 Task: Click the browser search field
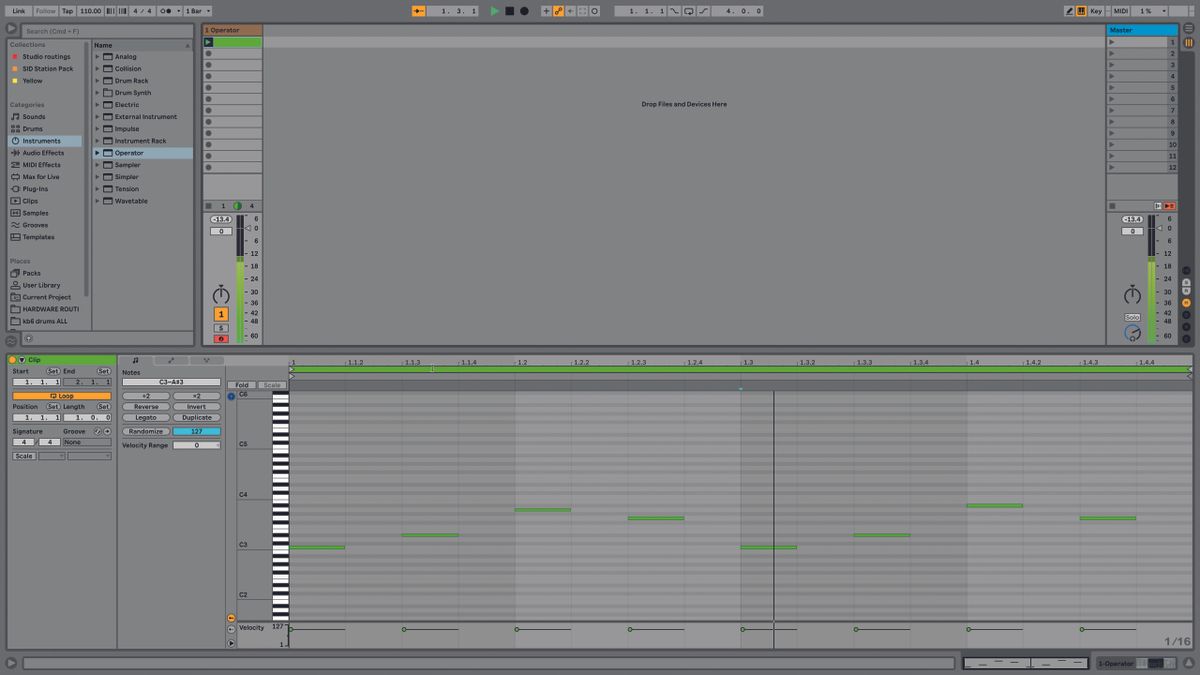tap(106, 31)
